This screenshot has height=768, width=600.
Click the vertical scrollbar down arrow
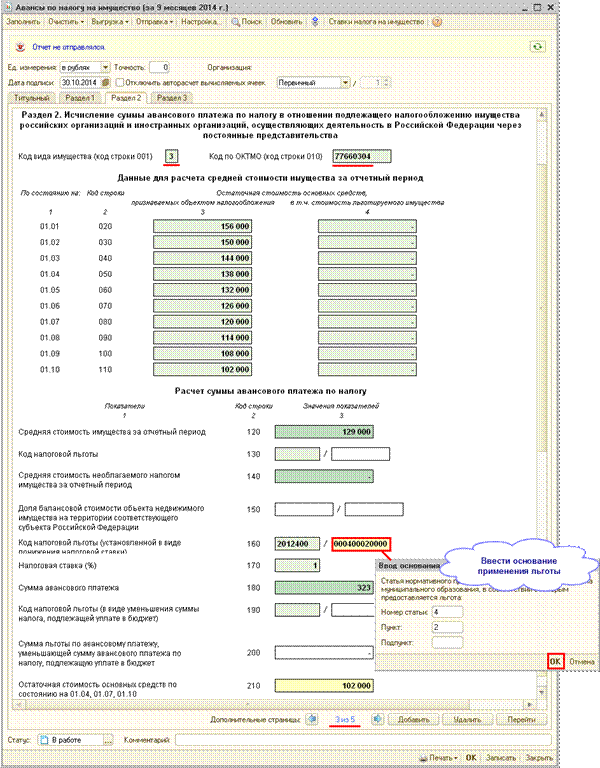pyautogui.click(x=542, y=693)
